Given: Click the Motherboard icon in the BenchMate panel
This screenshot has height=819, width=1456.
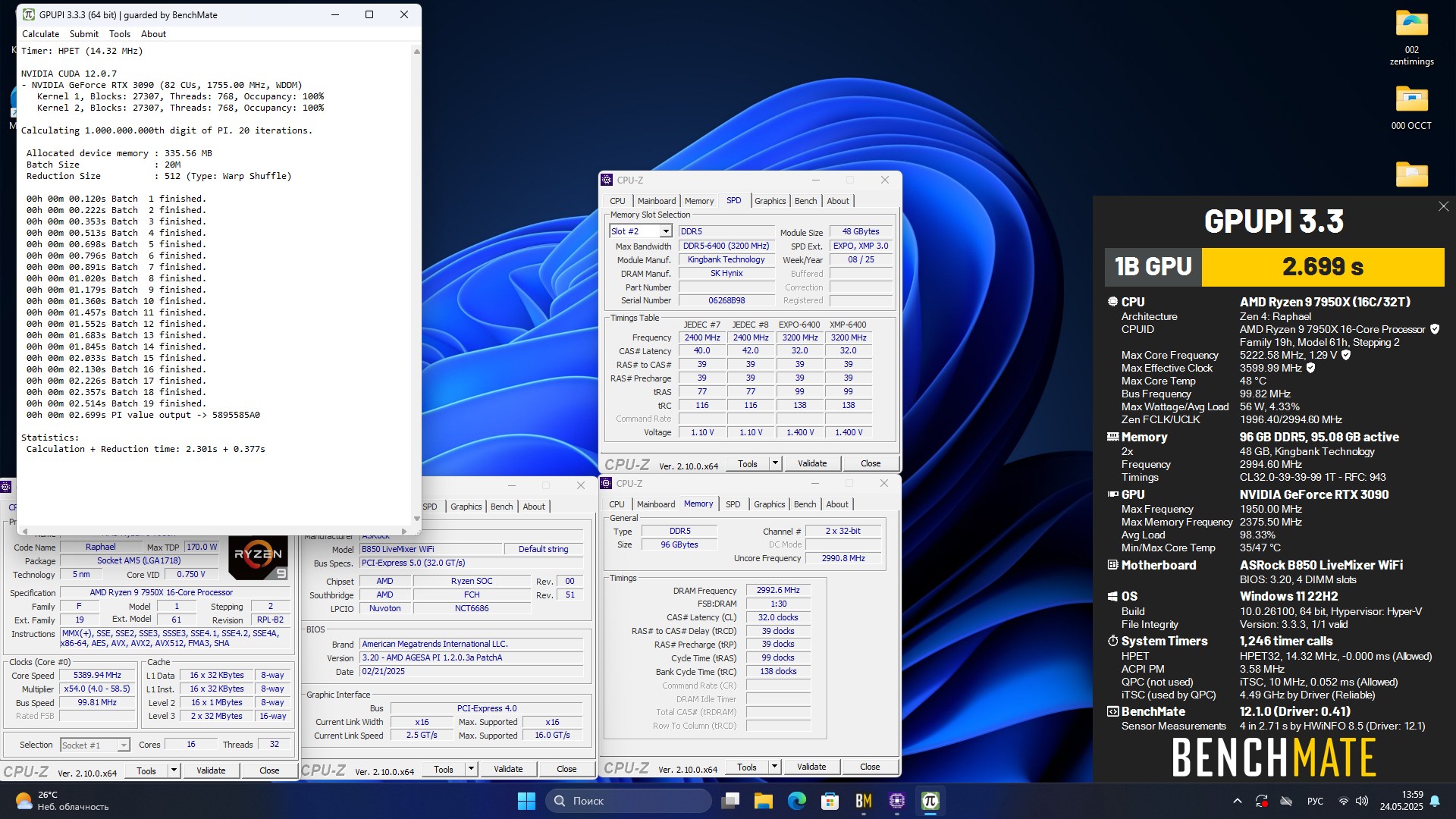Looking at the screenshot, I should [1112, 565].
